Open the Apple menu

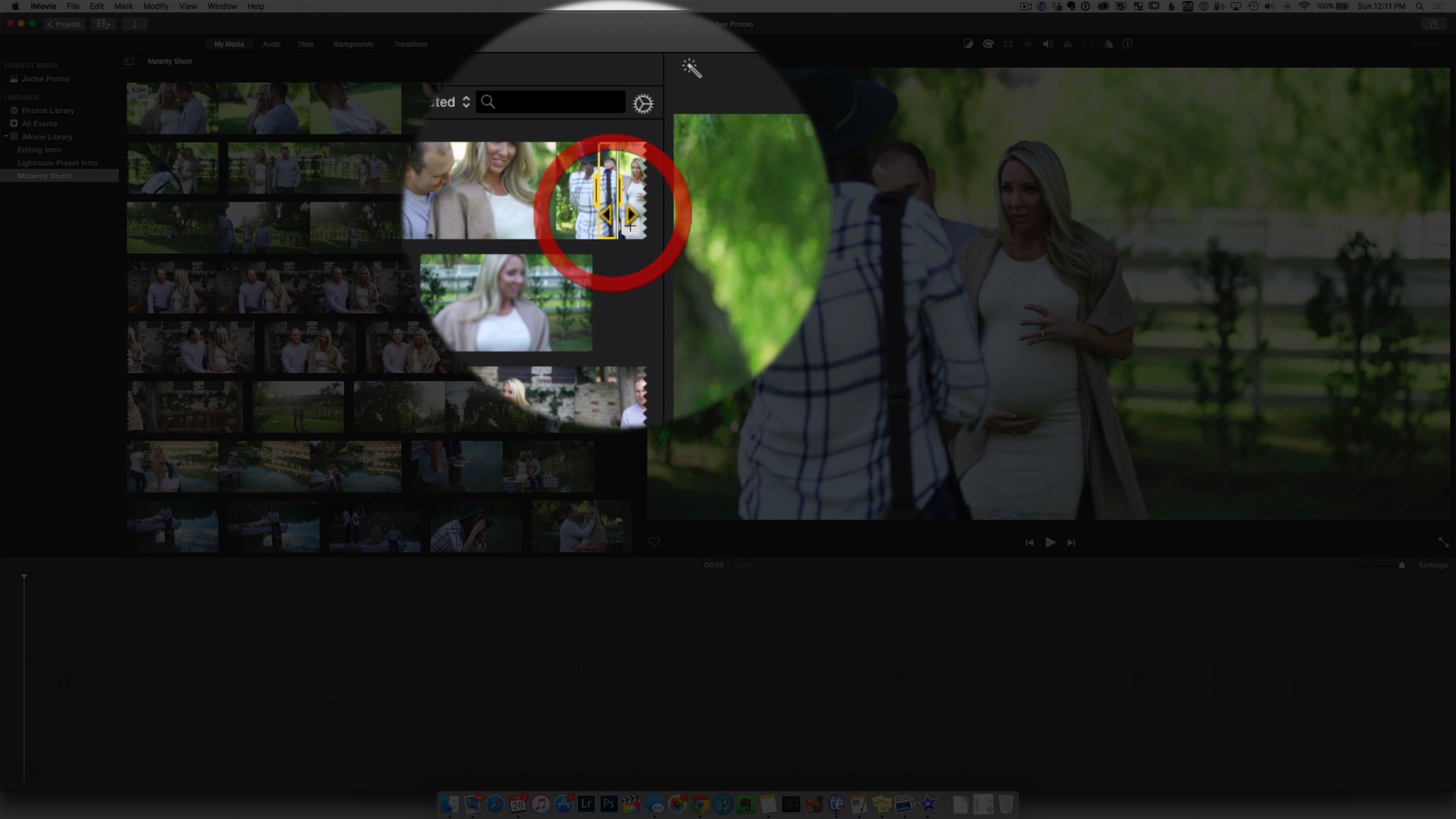[15, 6]
